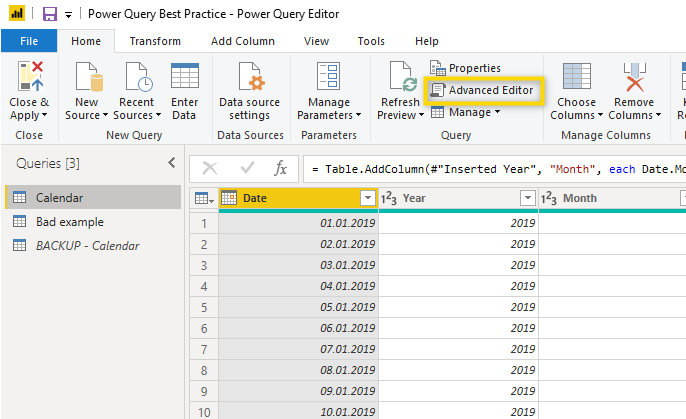686x419 pixels.
Task: Select the BACKUP - Calendar query
Action: tap(93, 245)
